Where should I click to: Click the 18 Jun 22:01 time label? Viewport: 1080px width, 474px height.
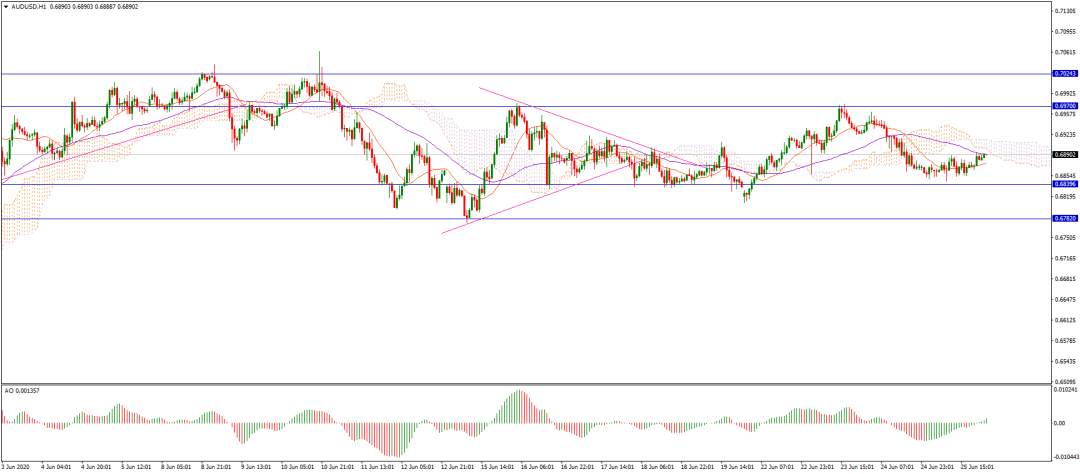click(x=698, y=466)
